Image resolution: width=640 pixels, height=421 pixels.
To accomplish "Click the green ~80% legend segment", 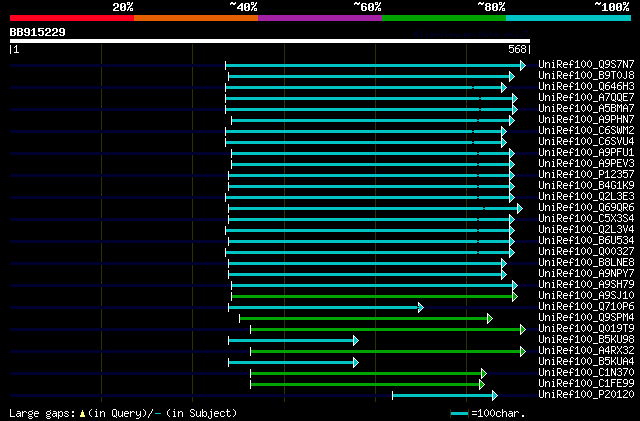I will [x=444, y=18].
